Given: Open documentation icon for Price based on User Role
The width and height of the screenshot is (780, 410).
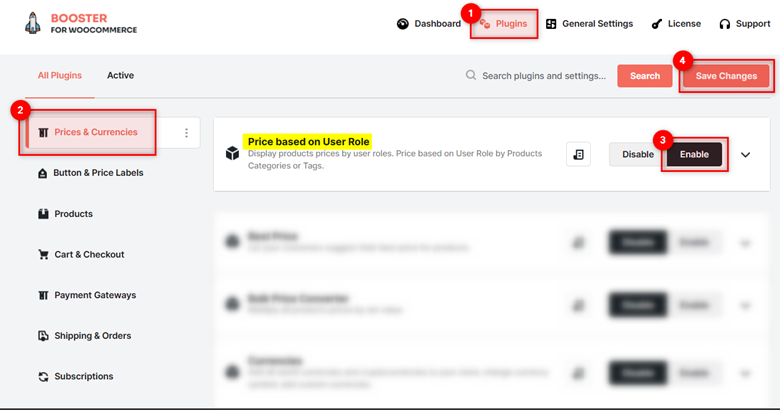Looking at the screenshot, I should pos(579,154).
